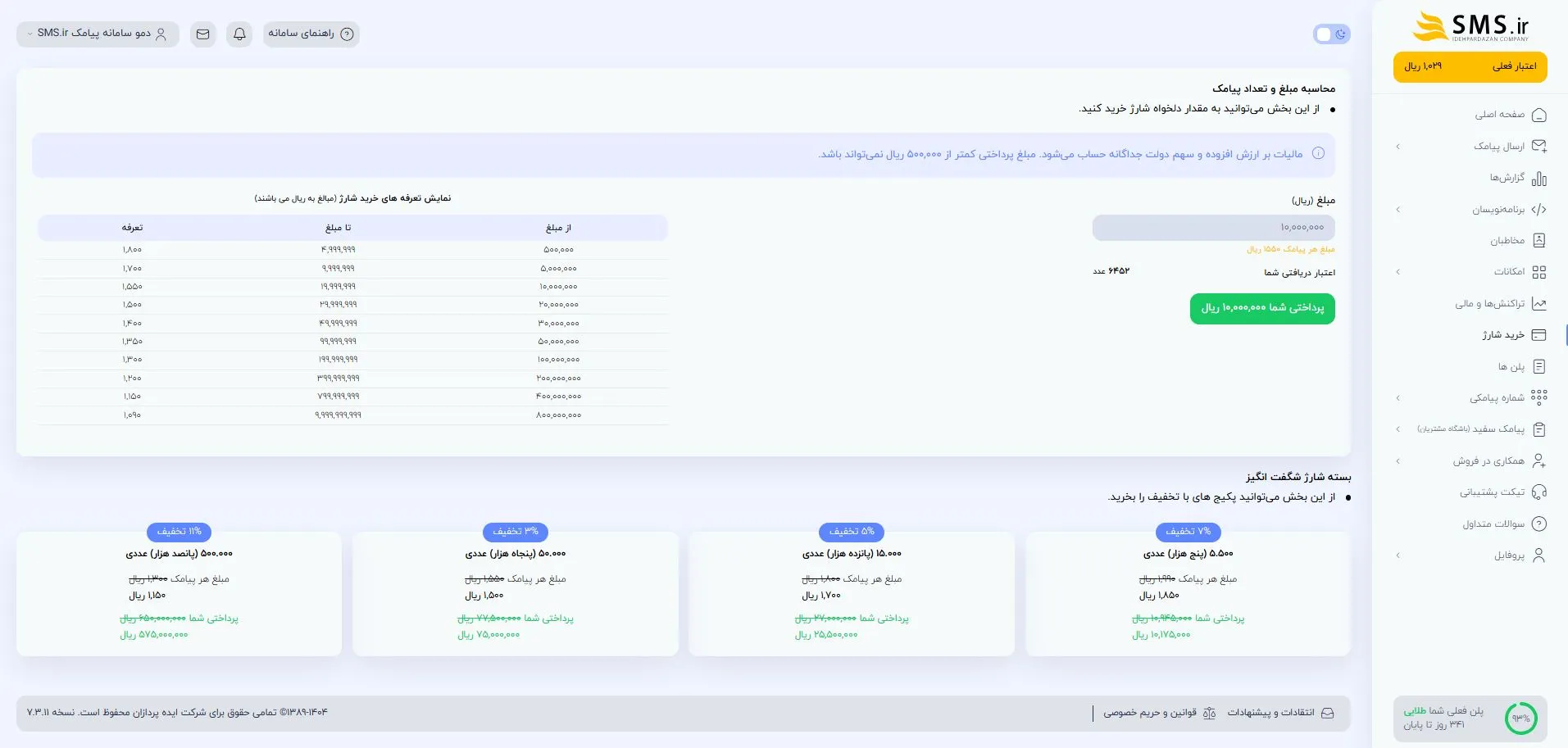This screenshot has height=748, width=1568.
Task: Expand the امکانات sidebar section
Action: [x=1398, y=271]
